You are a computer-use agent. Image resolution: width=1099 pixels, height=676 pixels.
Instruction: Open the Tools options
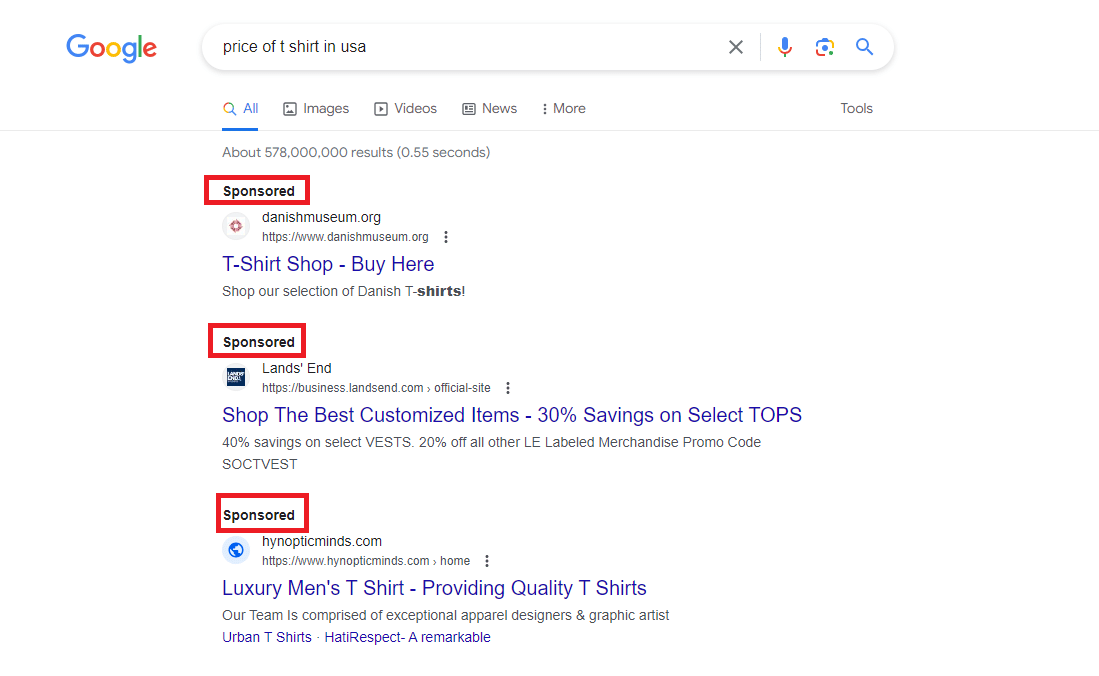[x=856, y=109]
